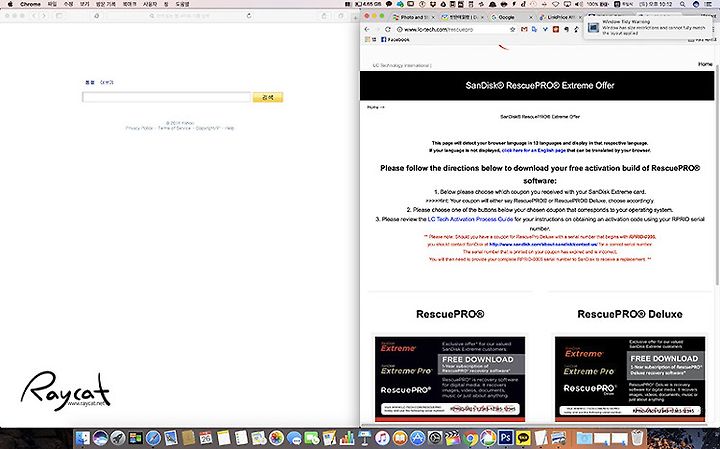Open the Chrome application menu
The image size is (720, 449).
tap(30, 4)
